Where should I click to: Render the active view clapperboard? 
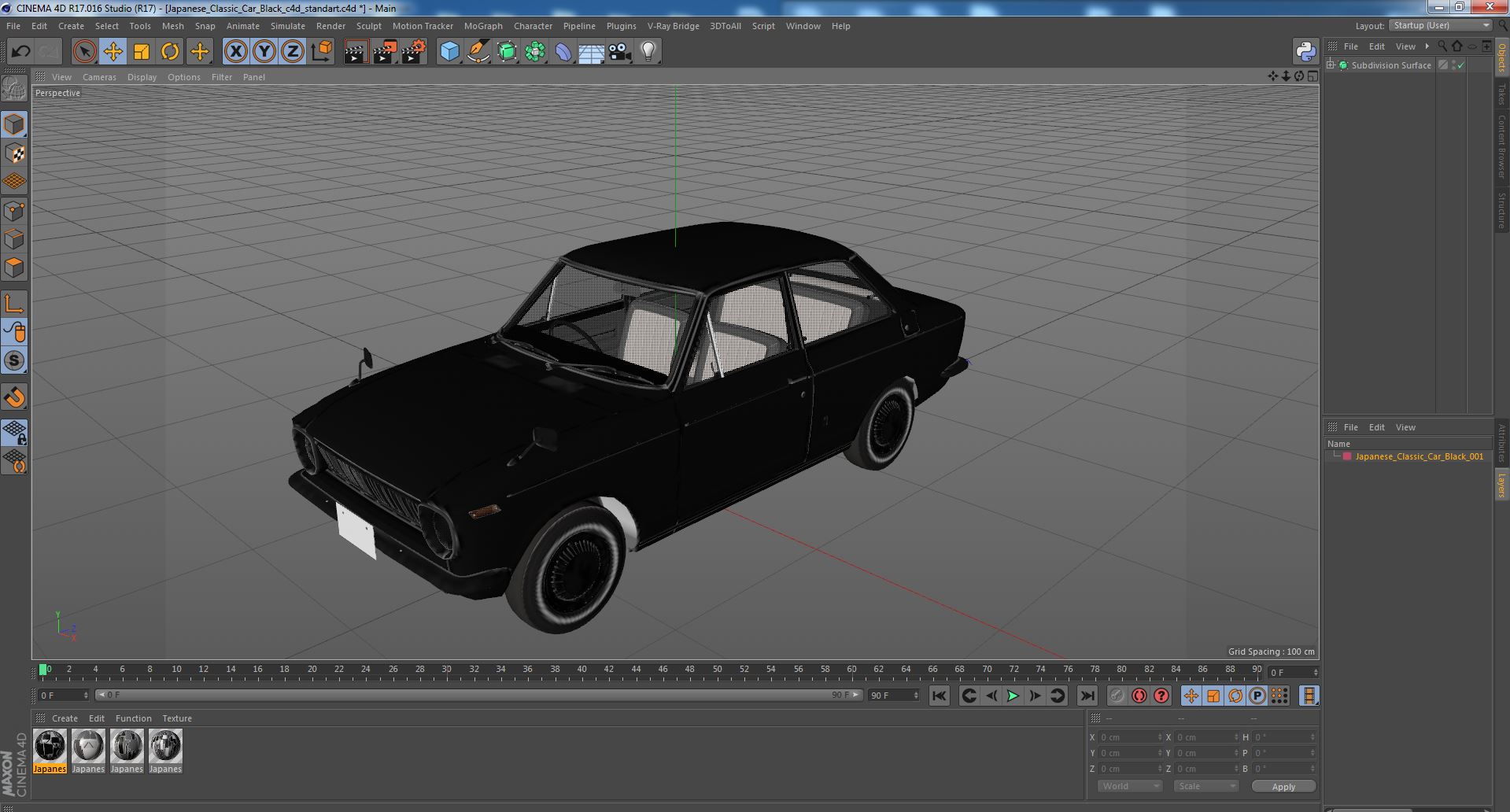pyautogui.click(x=356, y=52)
